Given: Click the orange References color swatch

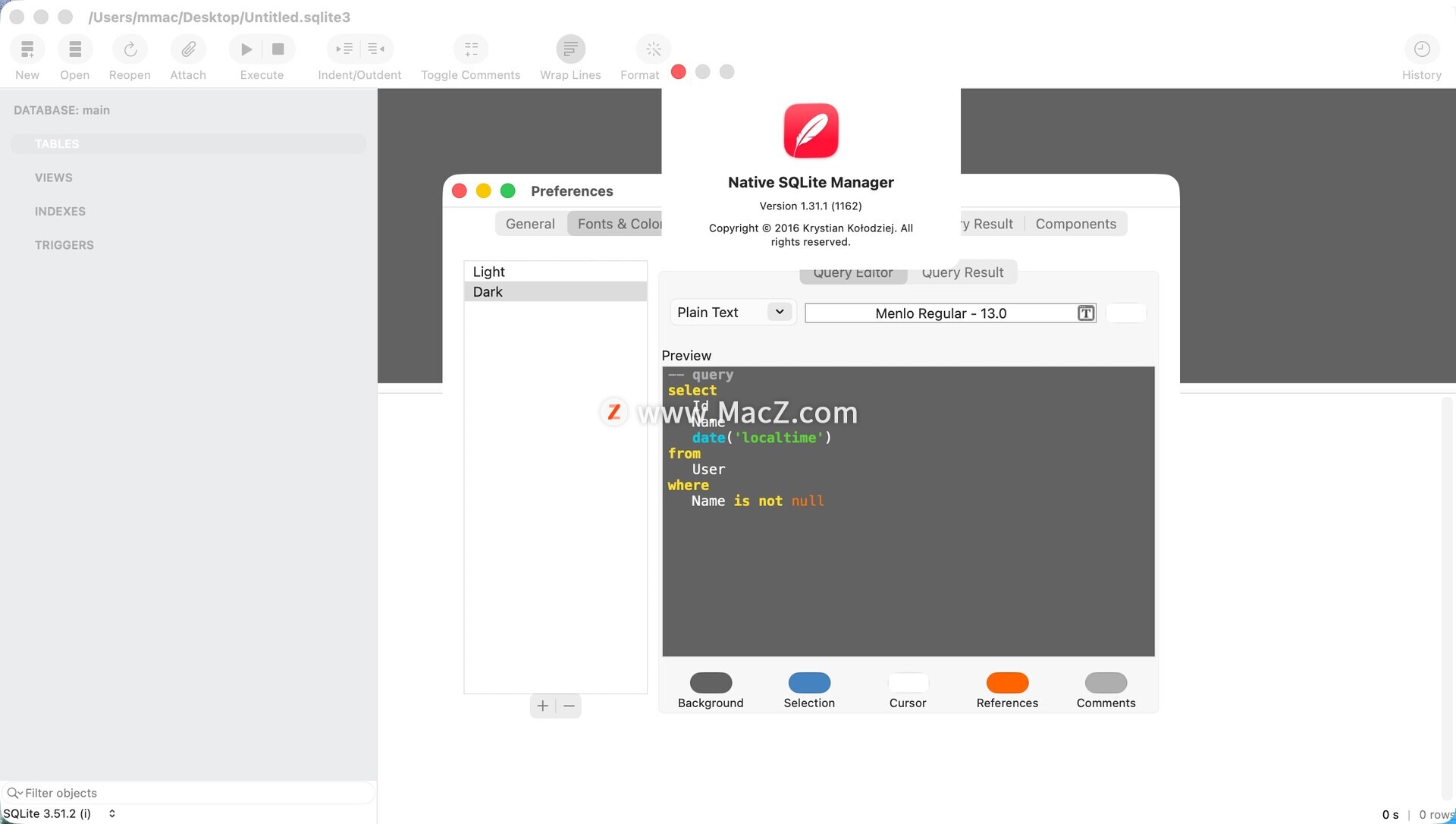Looking at the screenshot, I should [x=1007, y=683].
